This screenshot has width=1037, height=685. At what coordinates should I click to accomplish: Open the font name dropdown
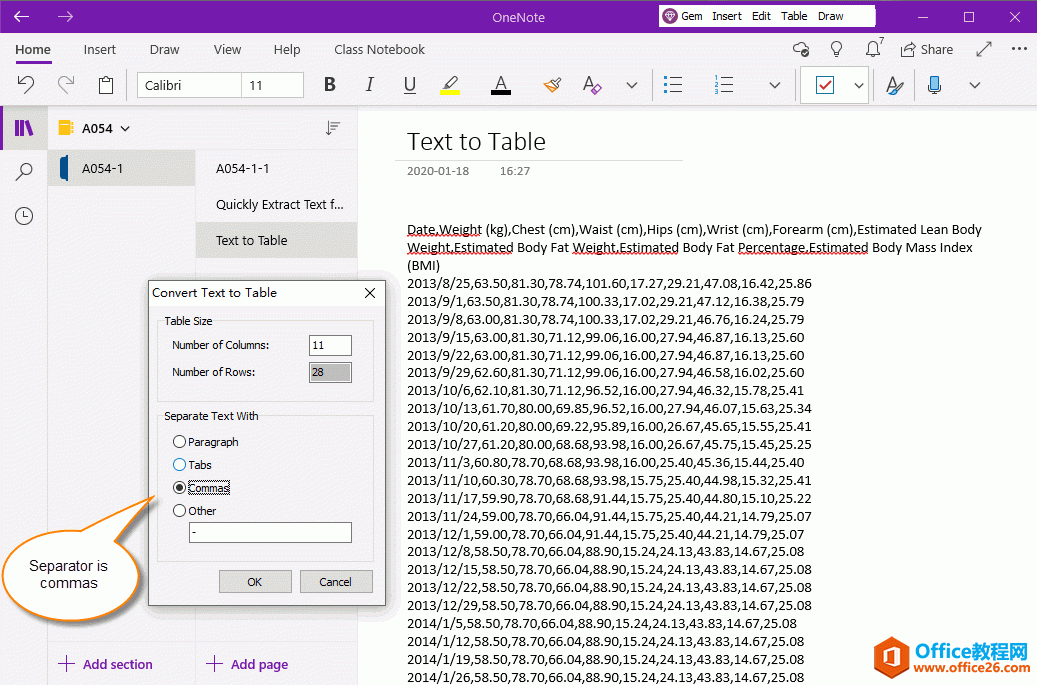pos(190,85)
